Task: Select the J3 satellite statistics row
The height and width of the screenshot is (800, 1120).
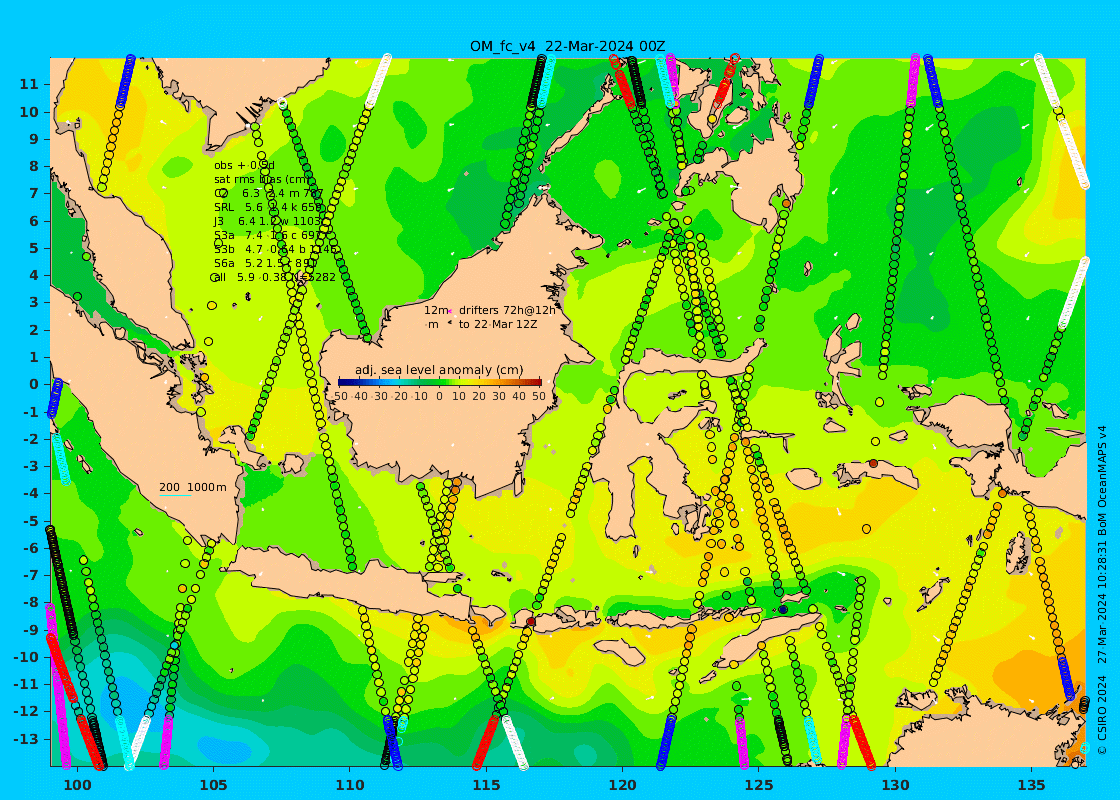Action: pos(268,221)
